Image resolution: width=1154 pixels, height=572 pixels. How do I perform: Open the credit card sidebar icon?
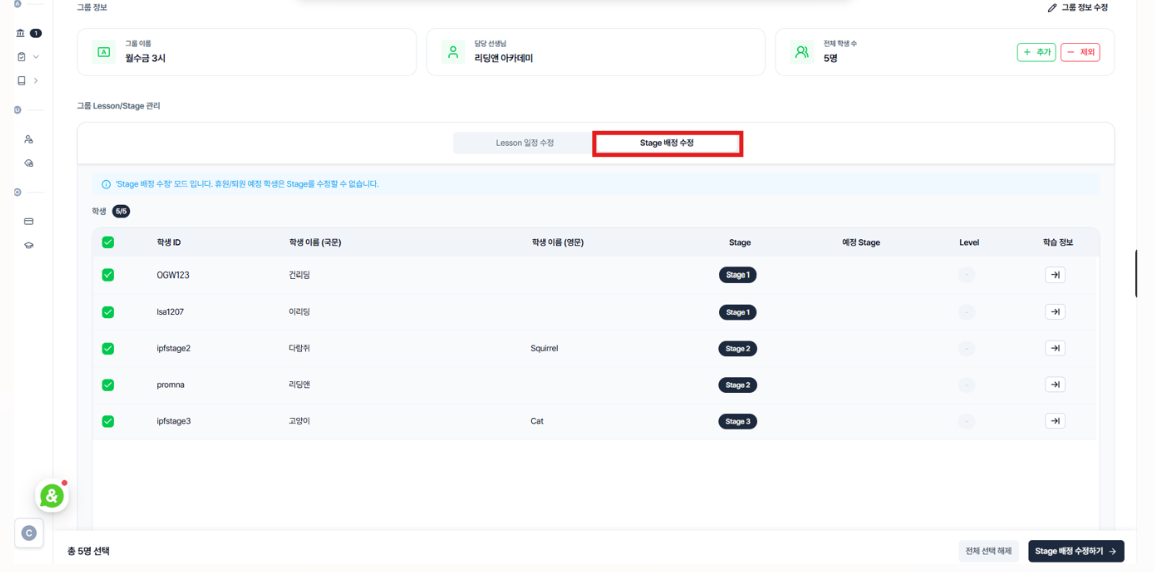click(x=29, y=221)
